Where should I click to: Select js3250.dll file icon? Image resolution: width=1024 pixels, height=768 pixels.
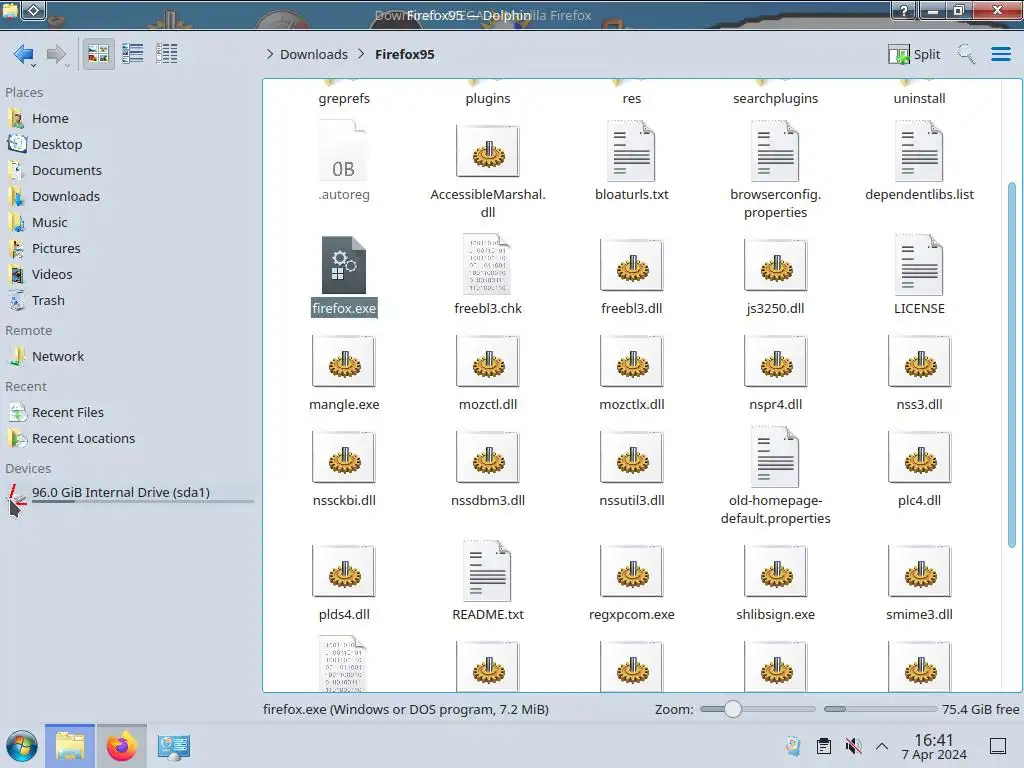(x=775, y=265)
